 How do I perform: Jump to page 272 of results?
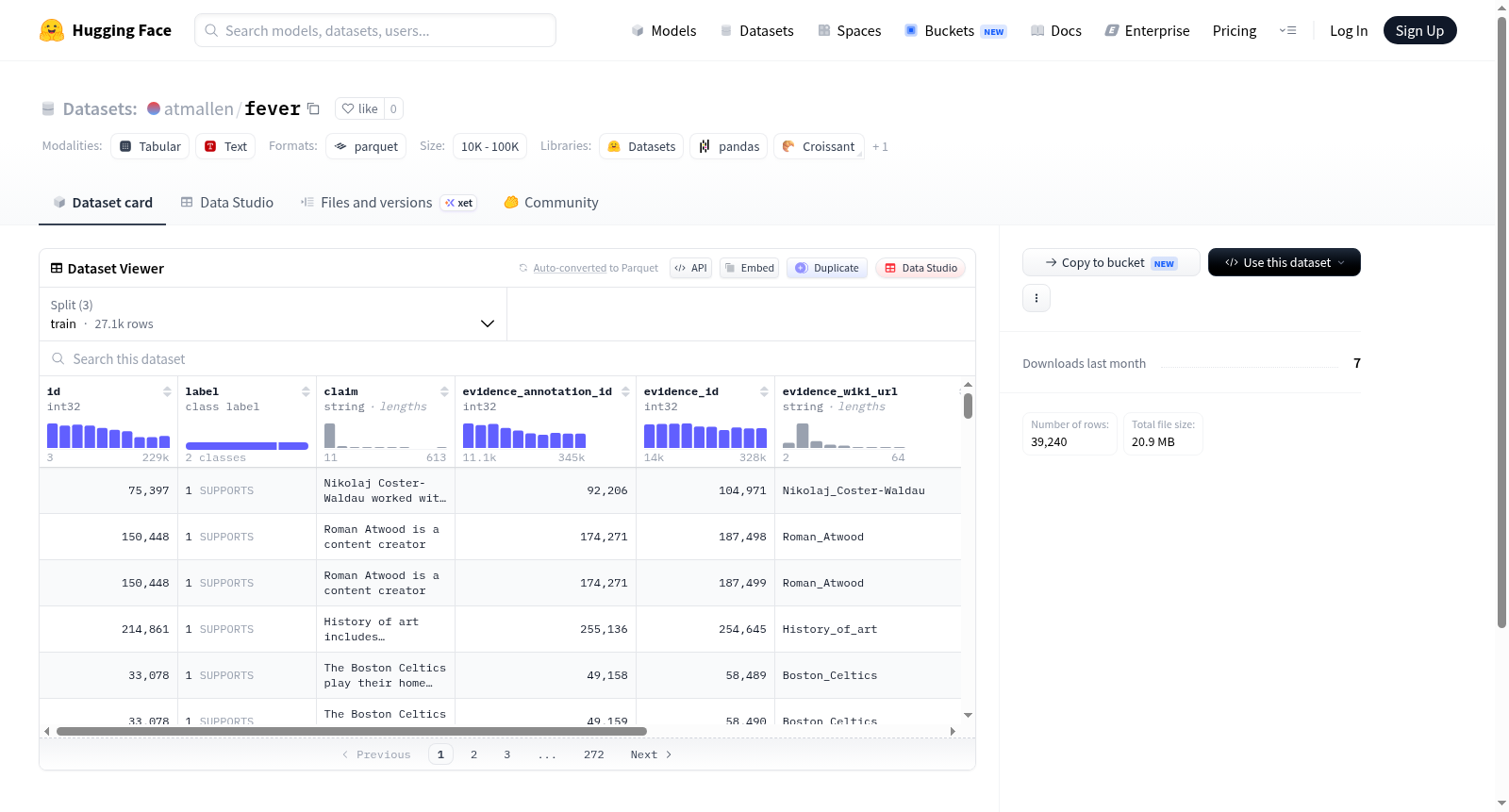click(593, 754)
